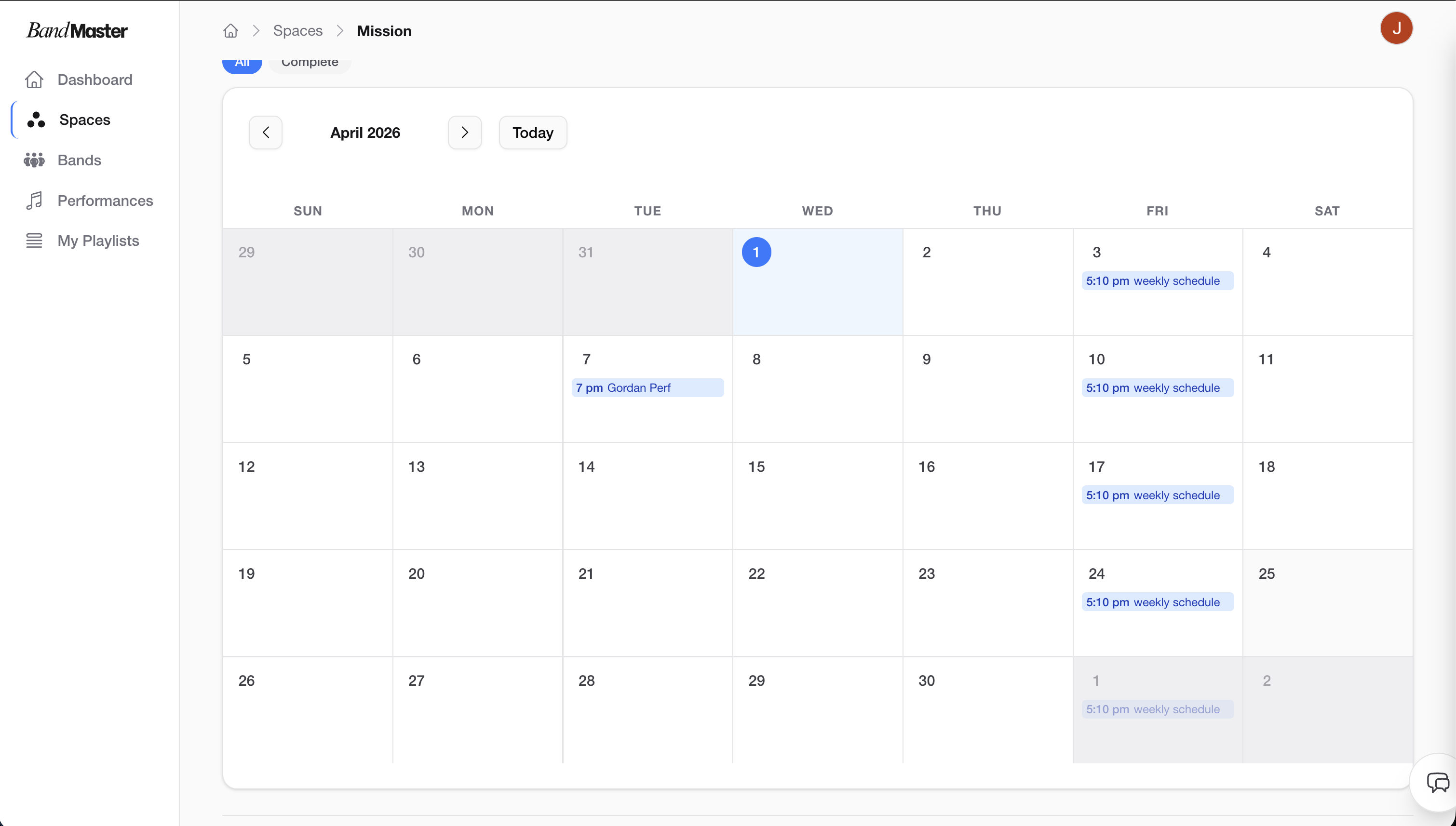Image resolution: width=1456 pixels, height=826 pixels.
Task: Open My Playlists list icon
Action: click(x=34, y=240)
